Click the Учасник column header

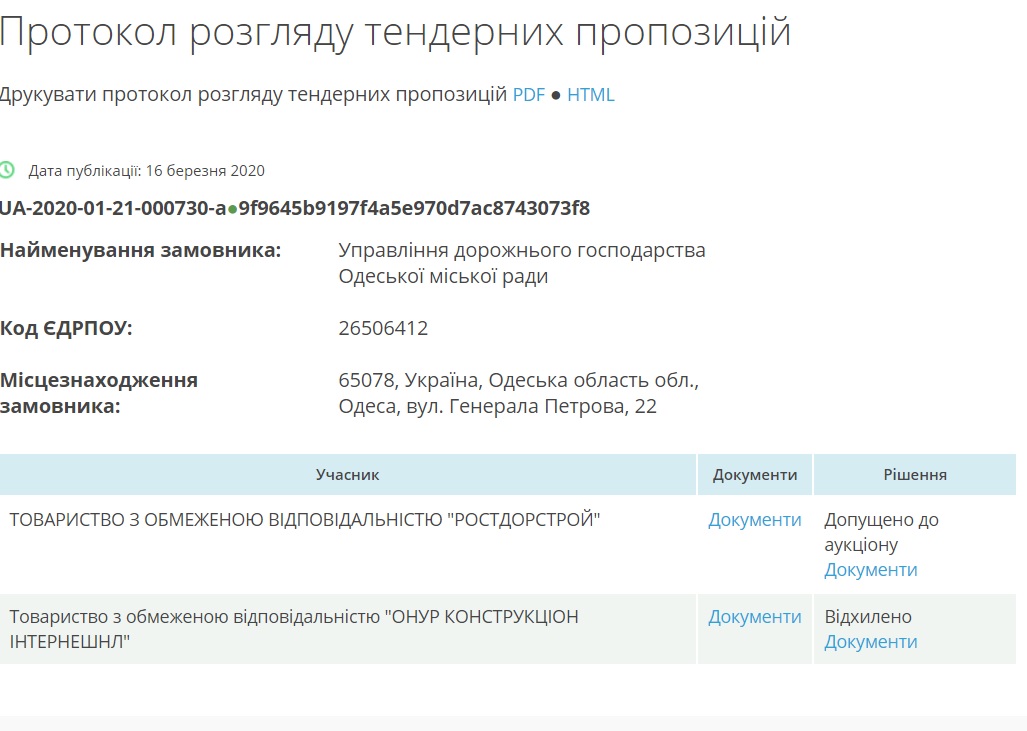[x=347, y=475]
